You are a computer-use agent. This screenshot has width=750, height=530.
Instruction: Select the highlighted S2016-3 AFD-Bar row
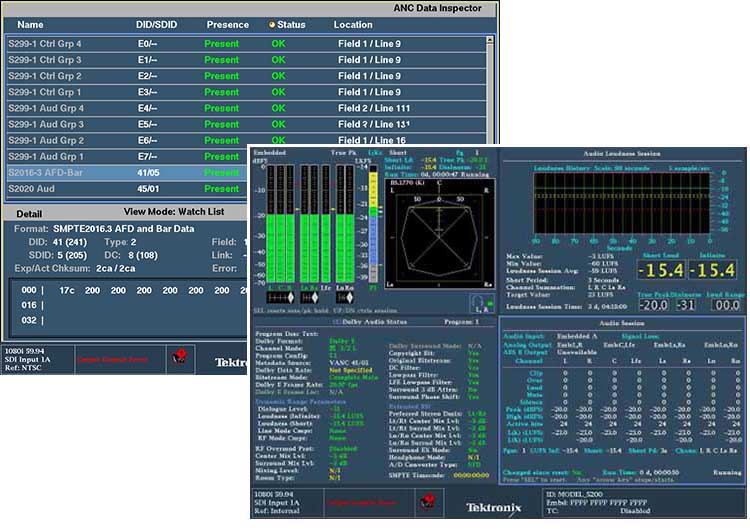128,173
